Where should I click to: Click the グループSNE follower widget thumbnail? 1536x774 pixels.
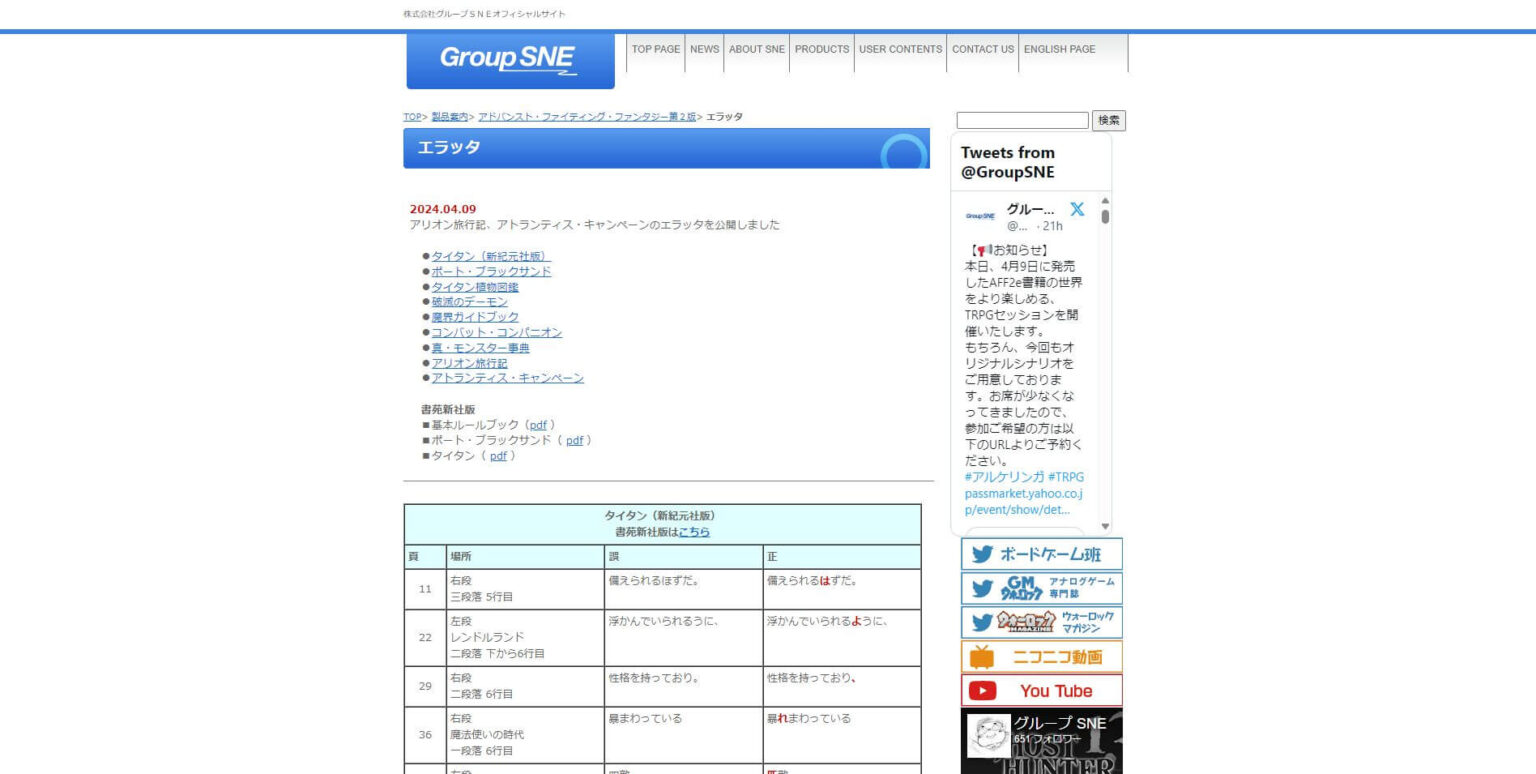989,736
